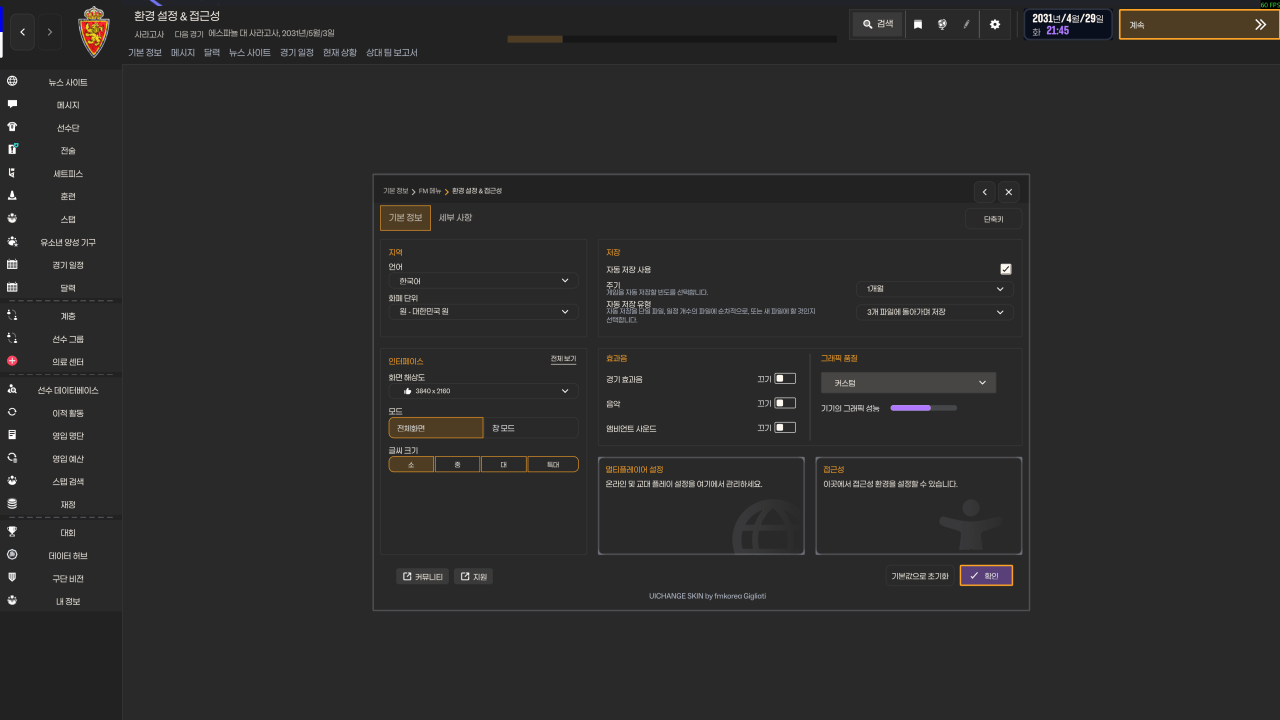Open Training (훈련) cone icon in sidebar
The image size is (1280, 720).
click(12, 196)
